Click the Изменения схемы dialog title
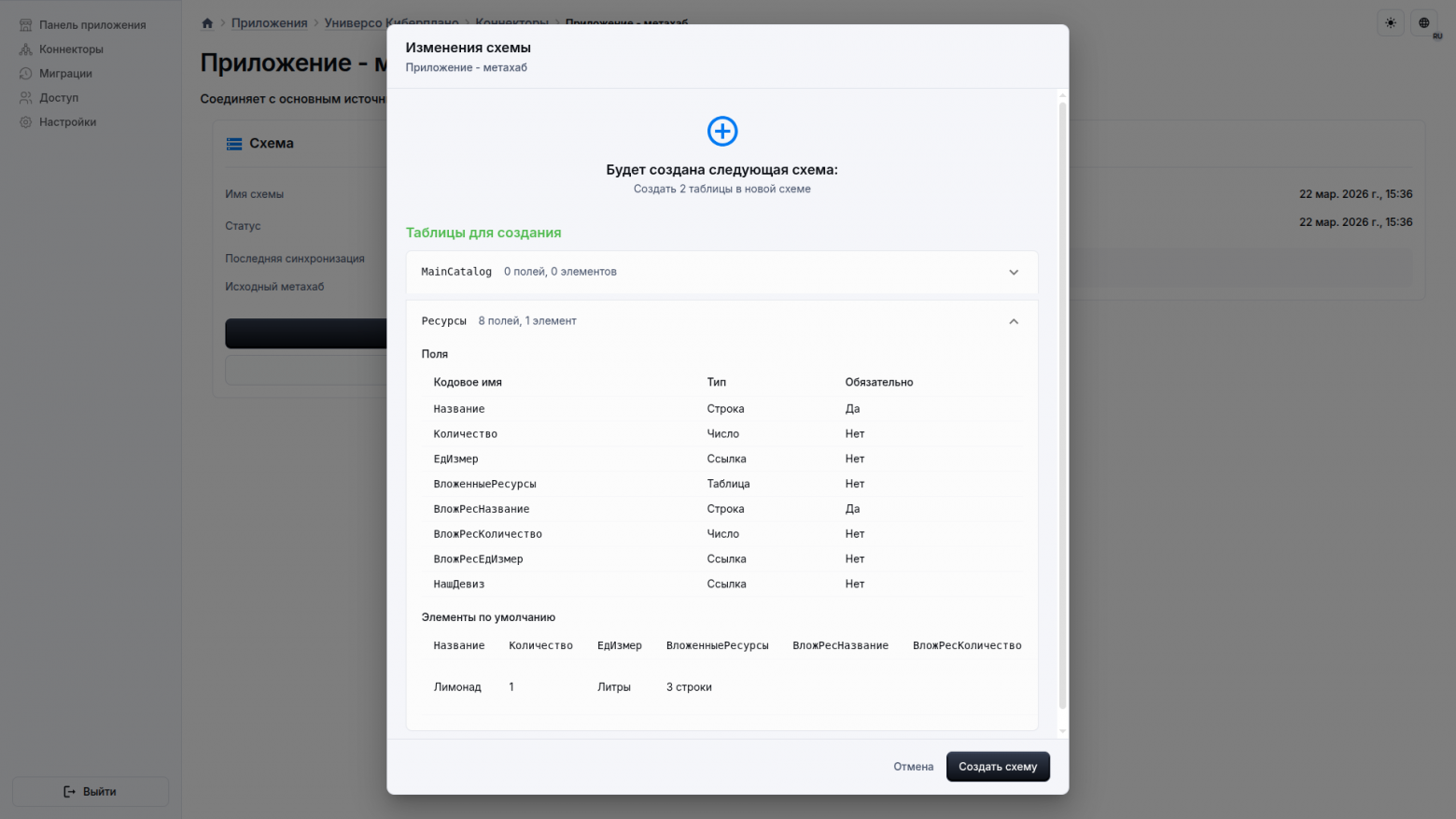Viewport: 1456px width, 819px height. pos(469,48)
